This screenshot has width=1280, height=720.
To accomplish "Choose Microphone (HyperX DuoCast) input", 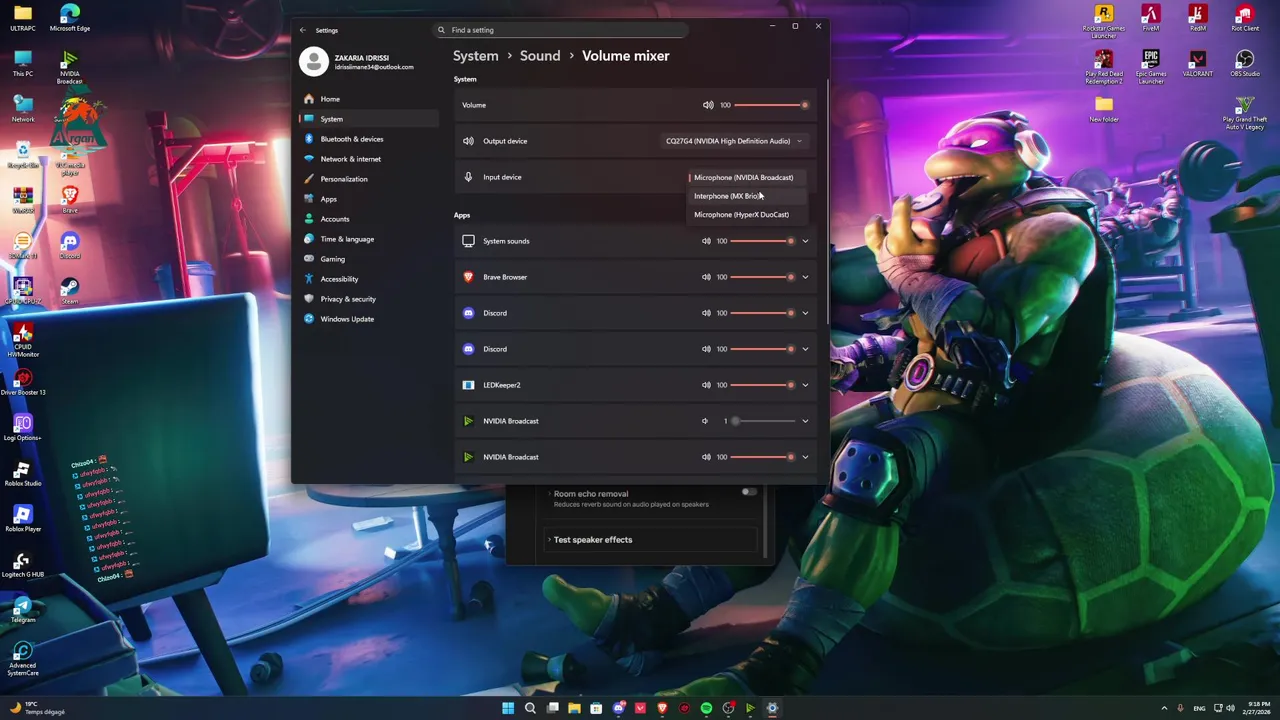I will [x=746, y=214].
